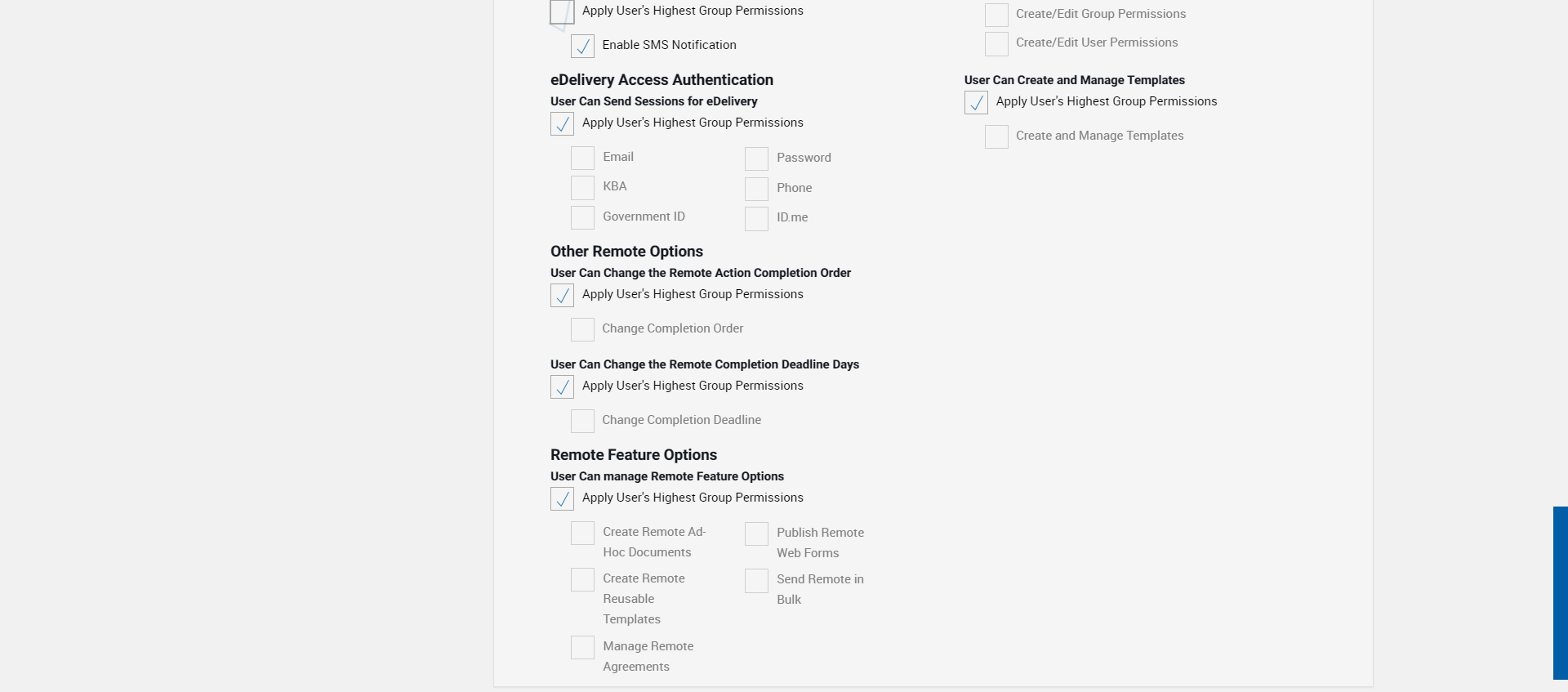
Task: Toggle group permissions for Create and Manage Templates
Action: click(x=976, y=103)
